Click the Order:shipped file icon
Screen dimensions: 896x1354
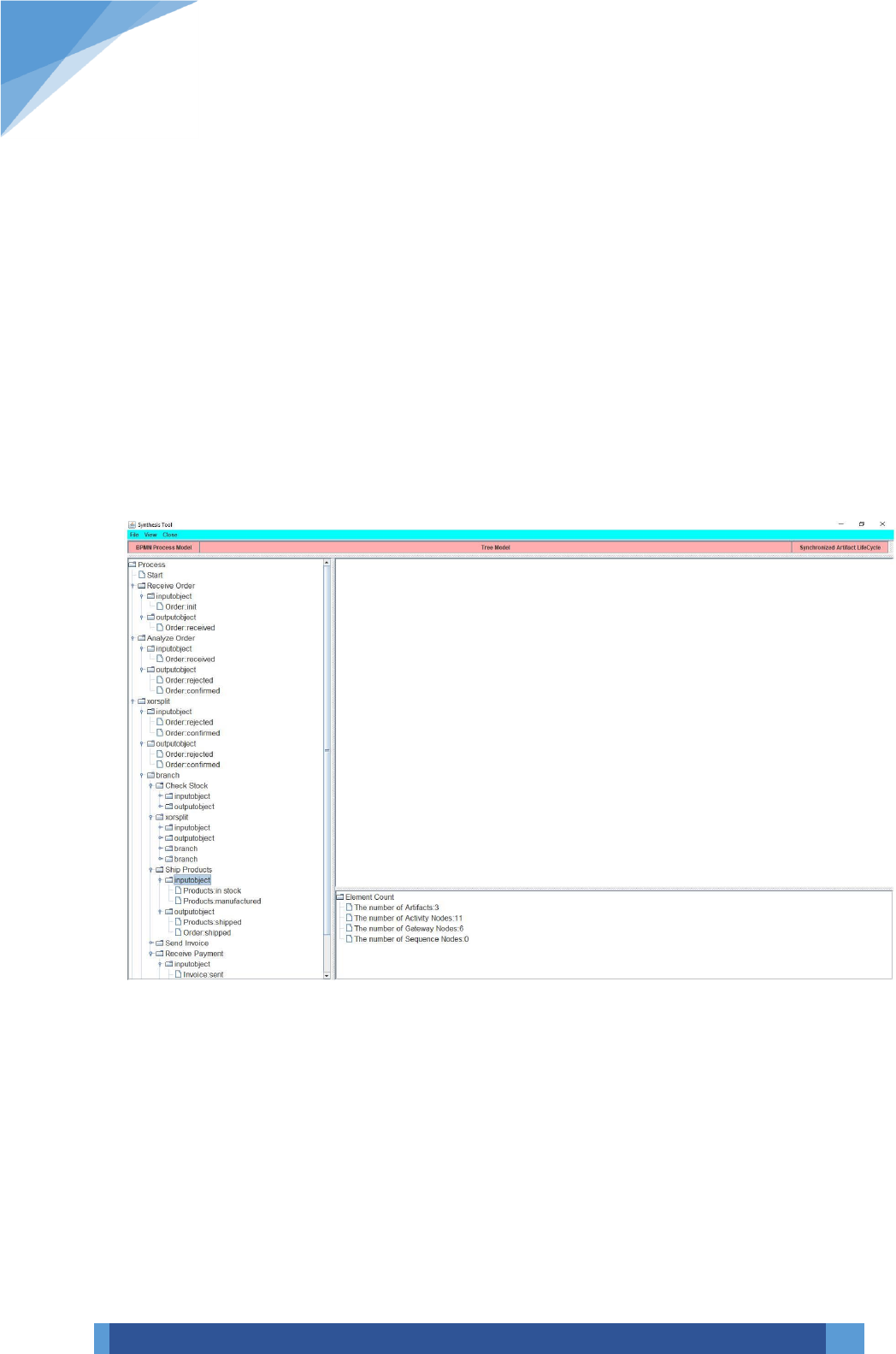tap(178, 932)
